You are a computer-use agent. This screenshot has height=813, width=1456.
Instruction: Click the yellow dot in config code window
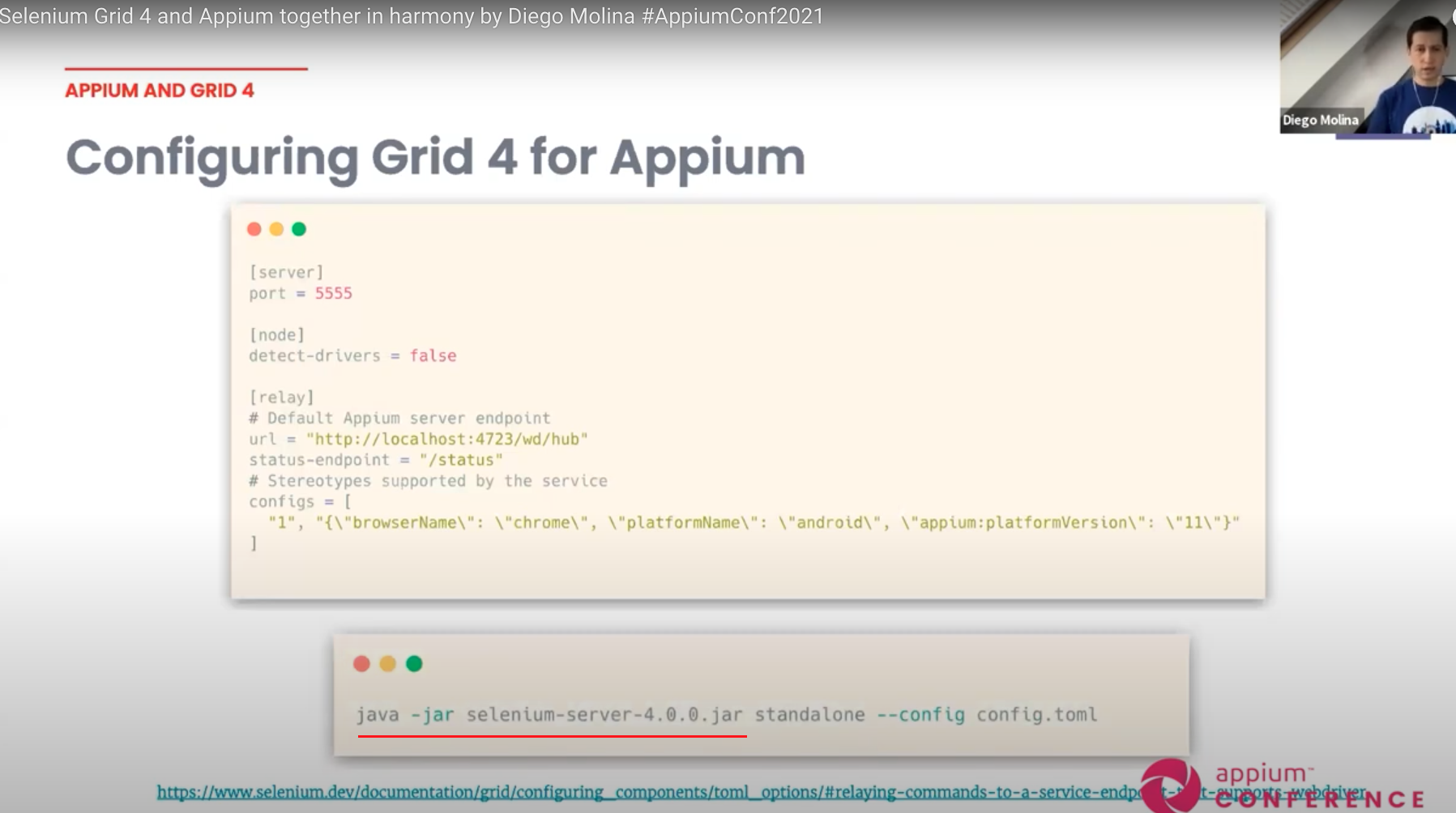tap(276, 229)
